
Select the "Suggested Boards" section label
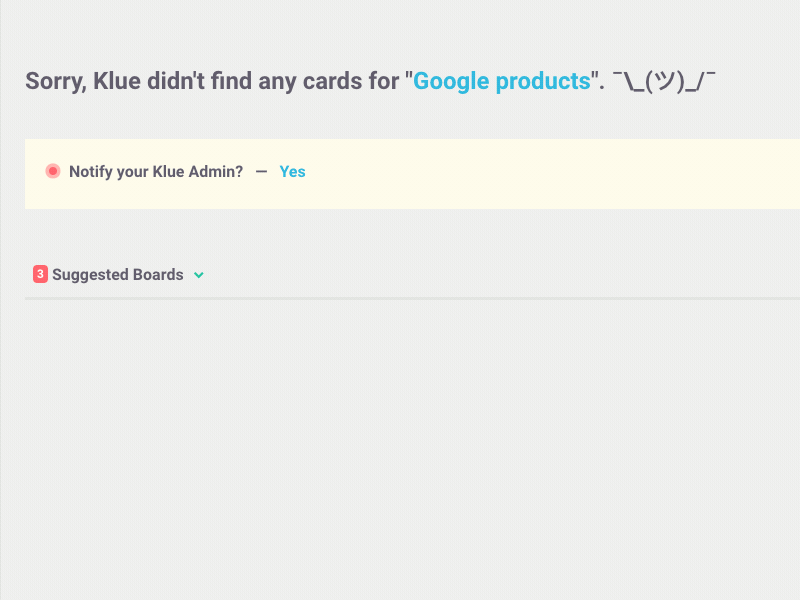point(118,274)
